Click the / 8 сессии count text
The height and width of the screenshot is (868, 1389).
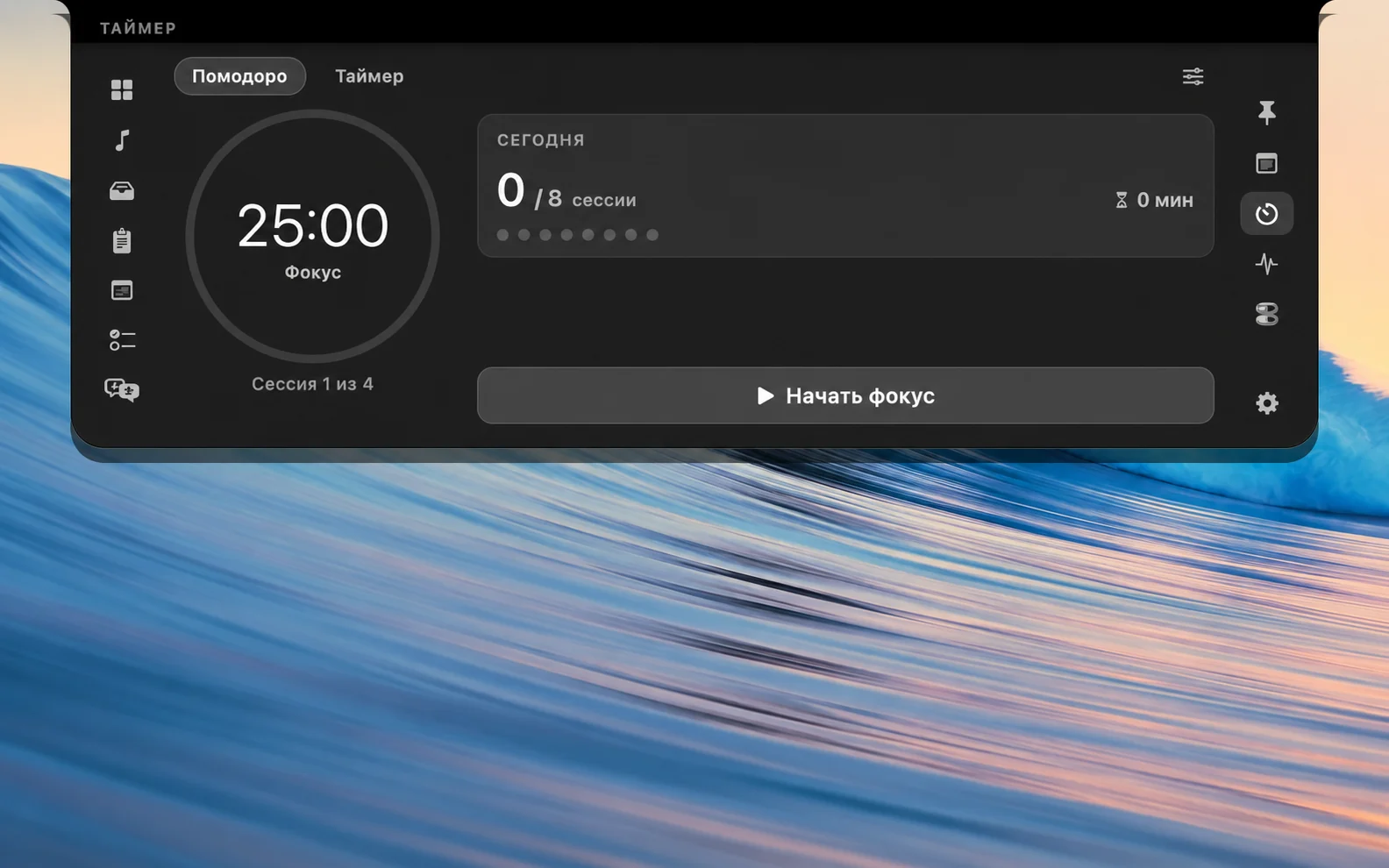[585, 199]
